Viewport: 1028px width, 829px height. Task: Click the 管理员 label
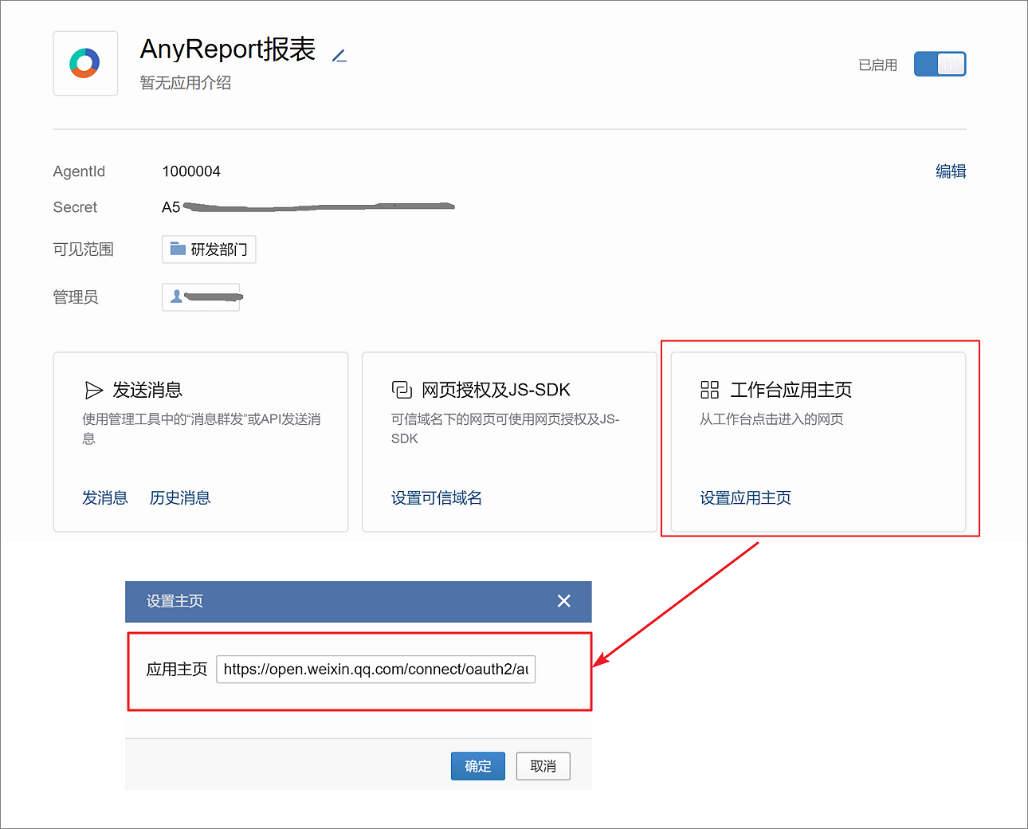75,297
